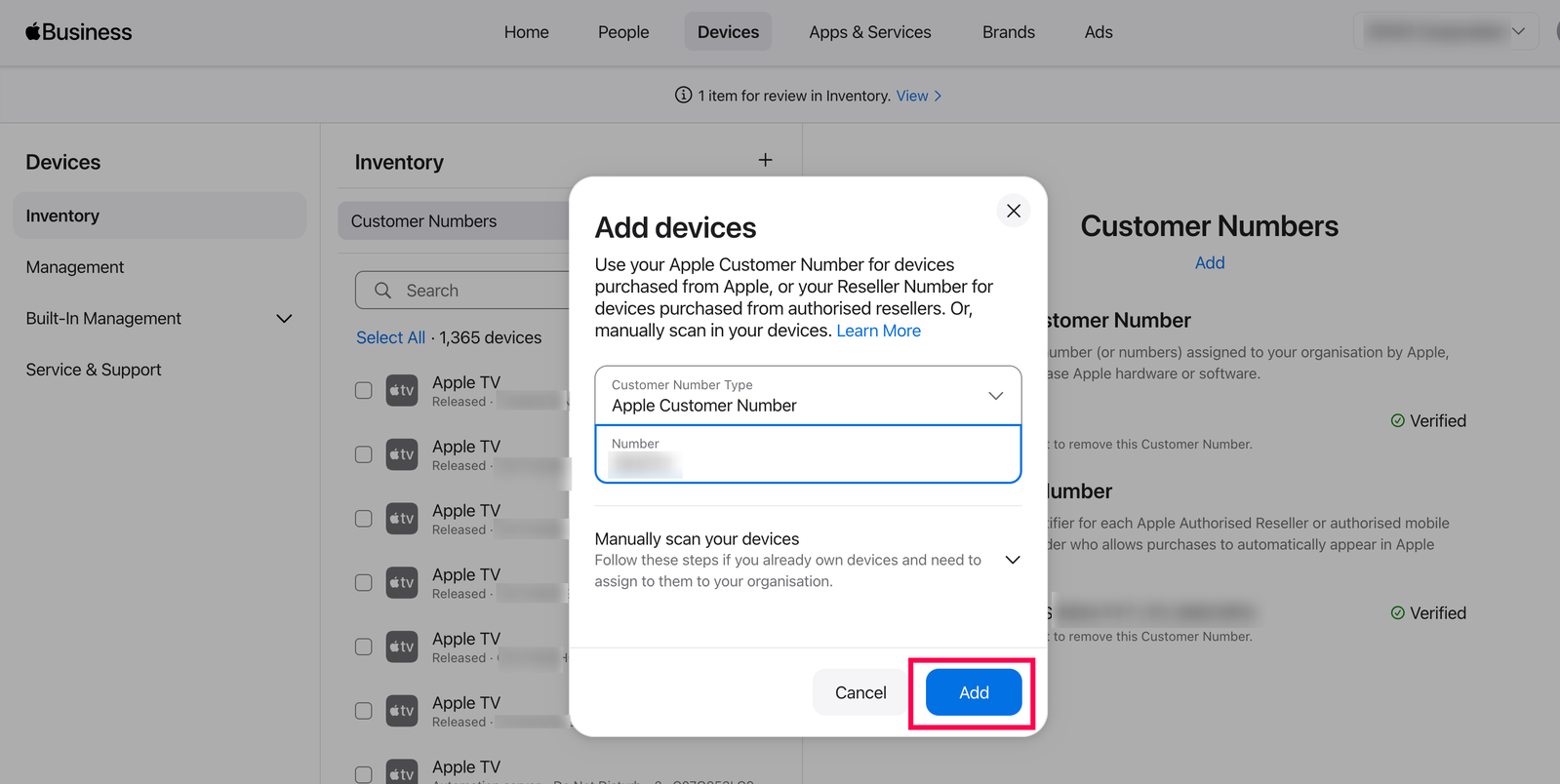Click the magnifier icon in the Search box
Viewport: 1560px width, 784px height.
(x=383, y=291)
